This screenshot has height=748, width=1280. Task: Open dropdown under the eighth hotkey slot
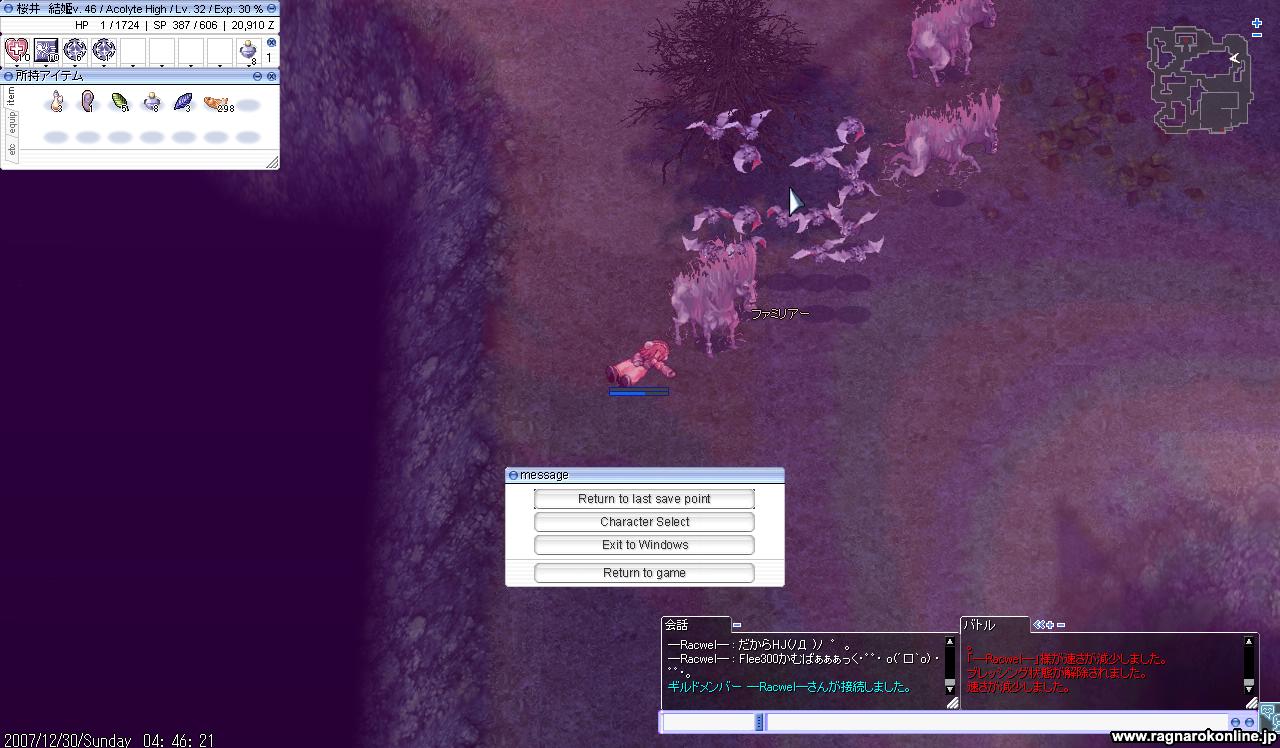tap(220, 67)
